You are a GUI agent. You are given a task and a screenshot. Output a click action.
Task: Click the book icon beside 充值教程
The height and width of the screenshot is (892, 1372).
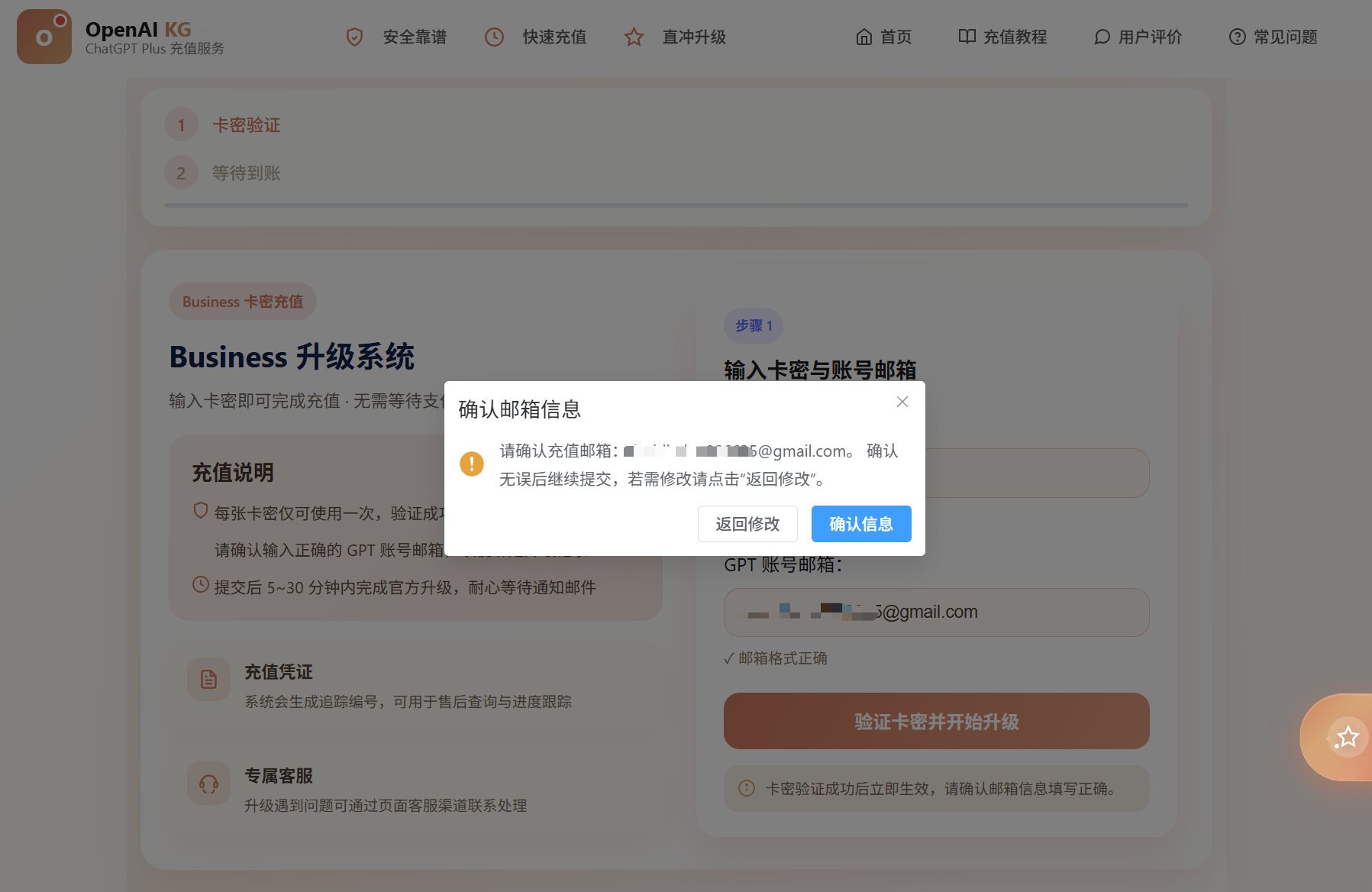point(967,37)
